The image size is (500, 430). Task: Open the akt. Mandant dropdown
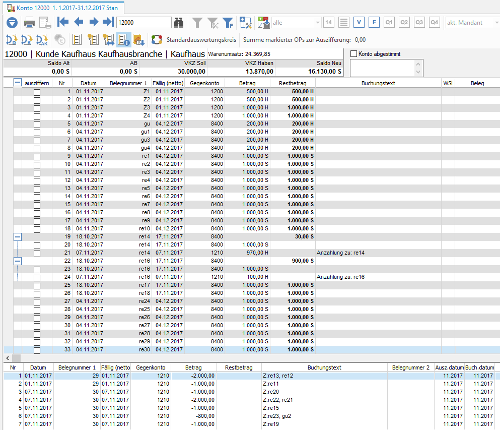pos(472,23)
